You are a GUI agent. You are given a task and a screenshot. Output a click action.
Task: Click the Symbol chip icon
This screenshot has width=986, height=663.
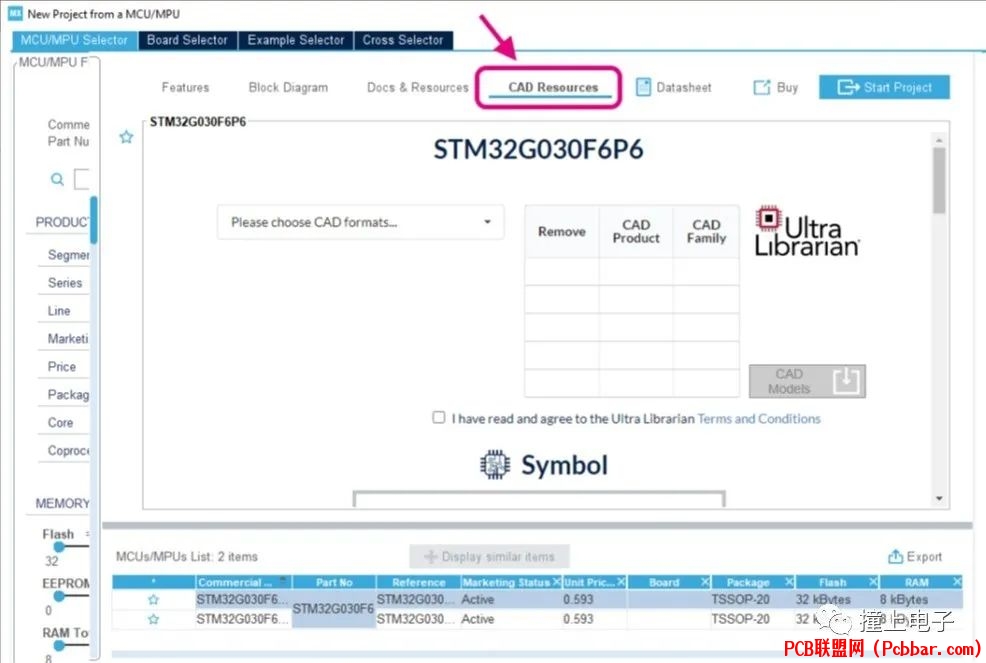click(495, 465)
